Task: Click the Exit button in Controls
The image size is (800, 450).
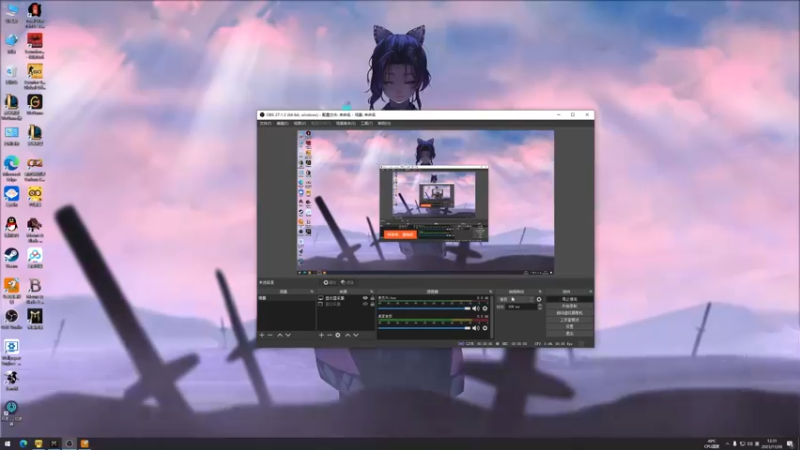Action: pyautogui.click(x=569, y=333)
